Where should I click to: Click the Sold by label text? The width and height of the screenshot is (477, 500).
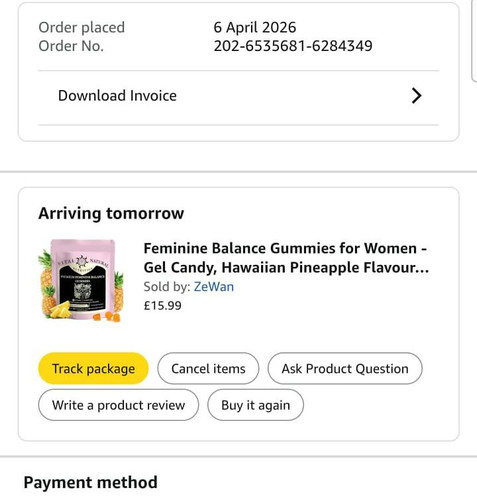tap(167, 287)
